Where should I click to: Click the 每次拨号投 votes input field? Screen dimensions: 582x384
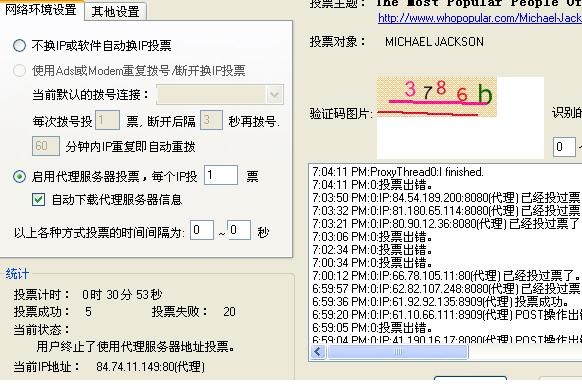107,120
